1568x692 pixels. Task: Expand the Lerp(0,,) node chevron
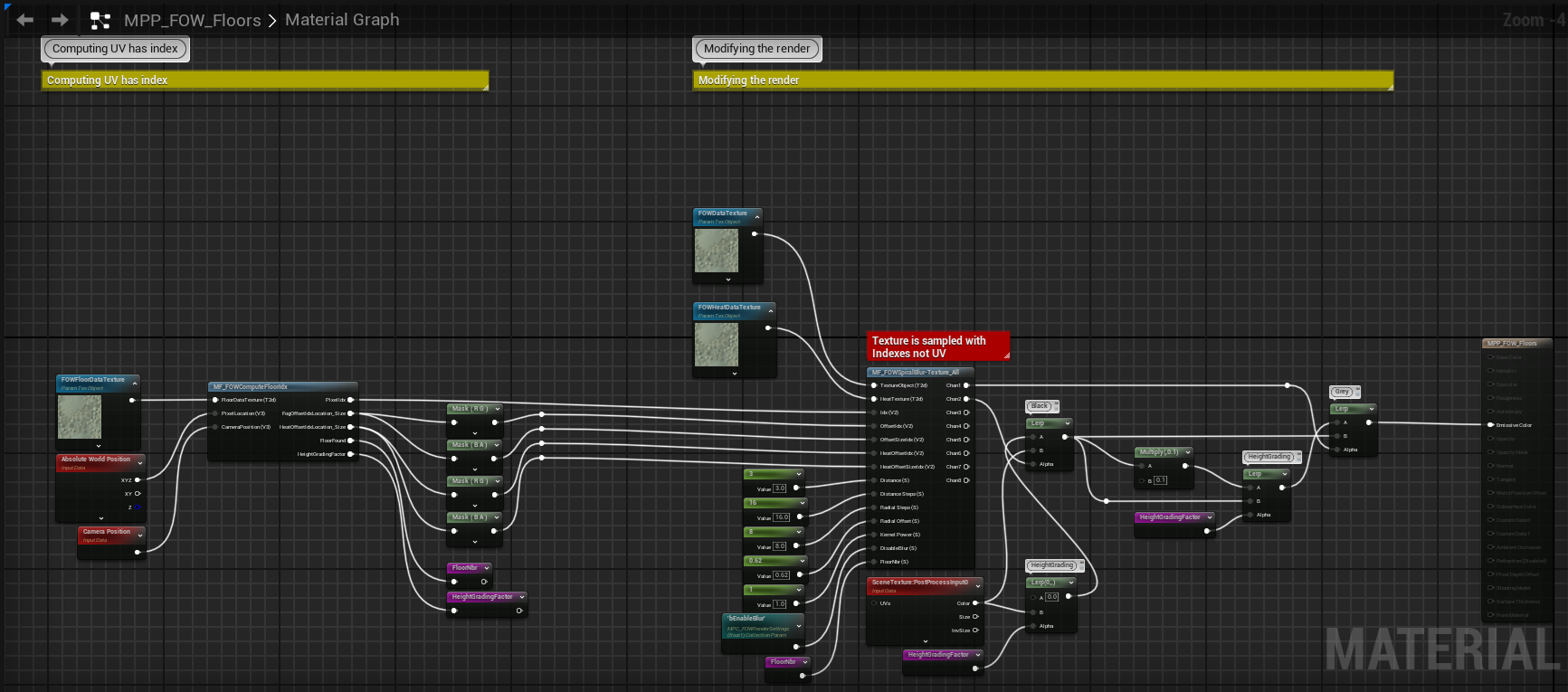click(x=1070, y=583)
